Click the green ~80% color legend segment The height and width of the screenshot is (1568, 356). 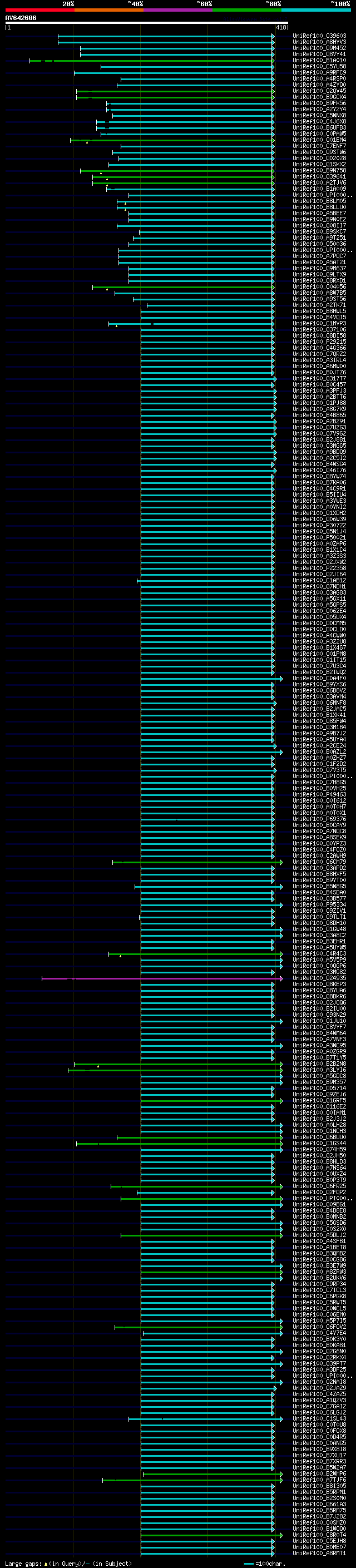pyautogui.click(x=247, y=10)
